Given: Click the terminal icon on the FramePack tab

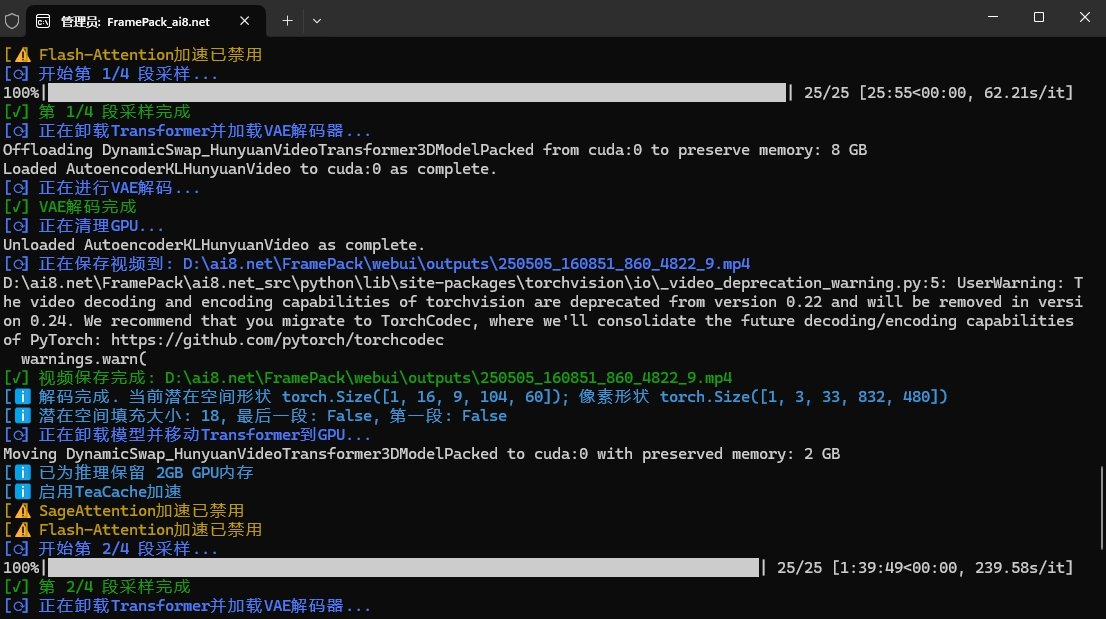Looking at the screenshot, I should pyautogui.click(x=43, y=20).
